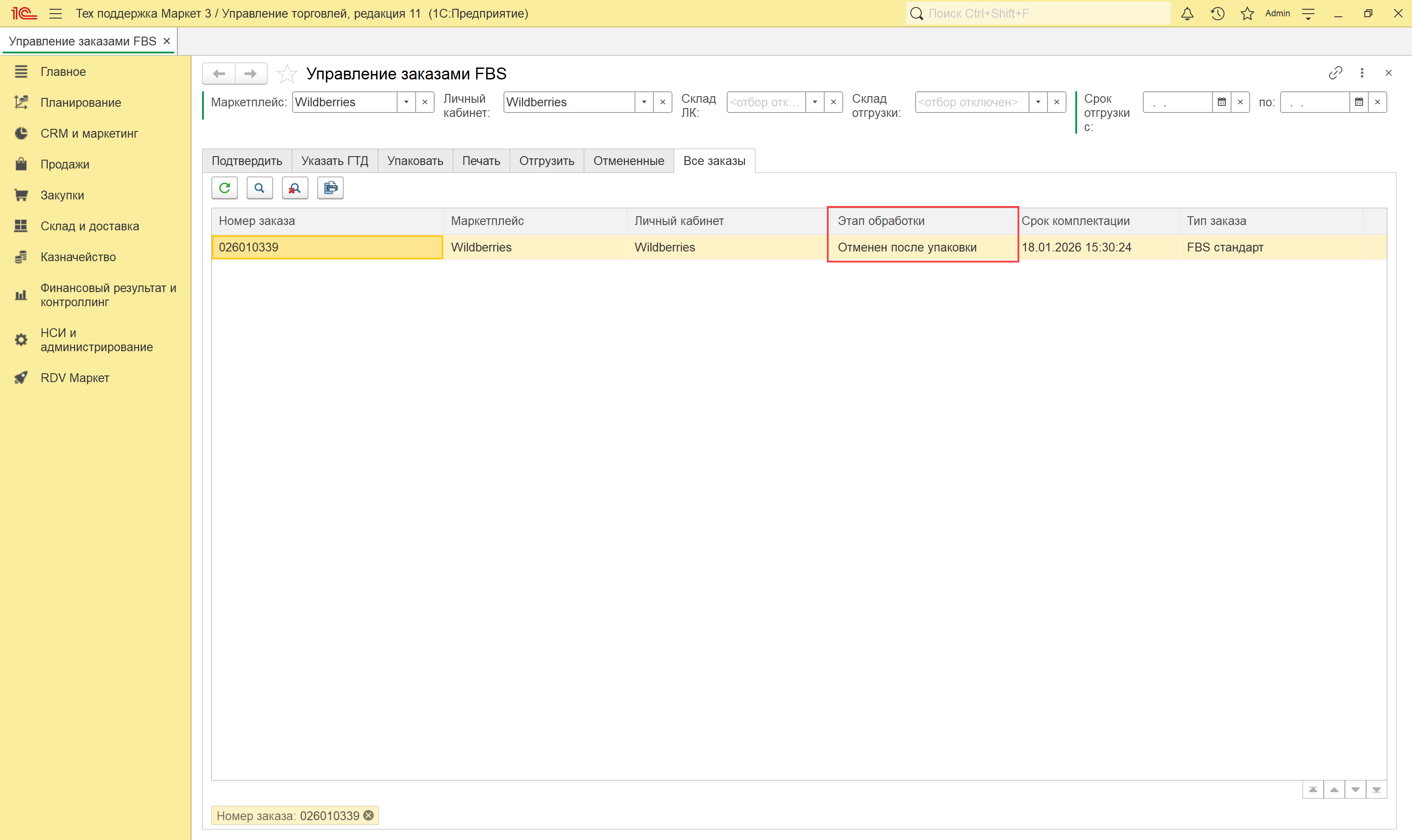Expand the Склад отгрузки dropdown arrow

pos(1038,102)
